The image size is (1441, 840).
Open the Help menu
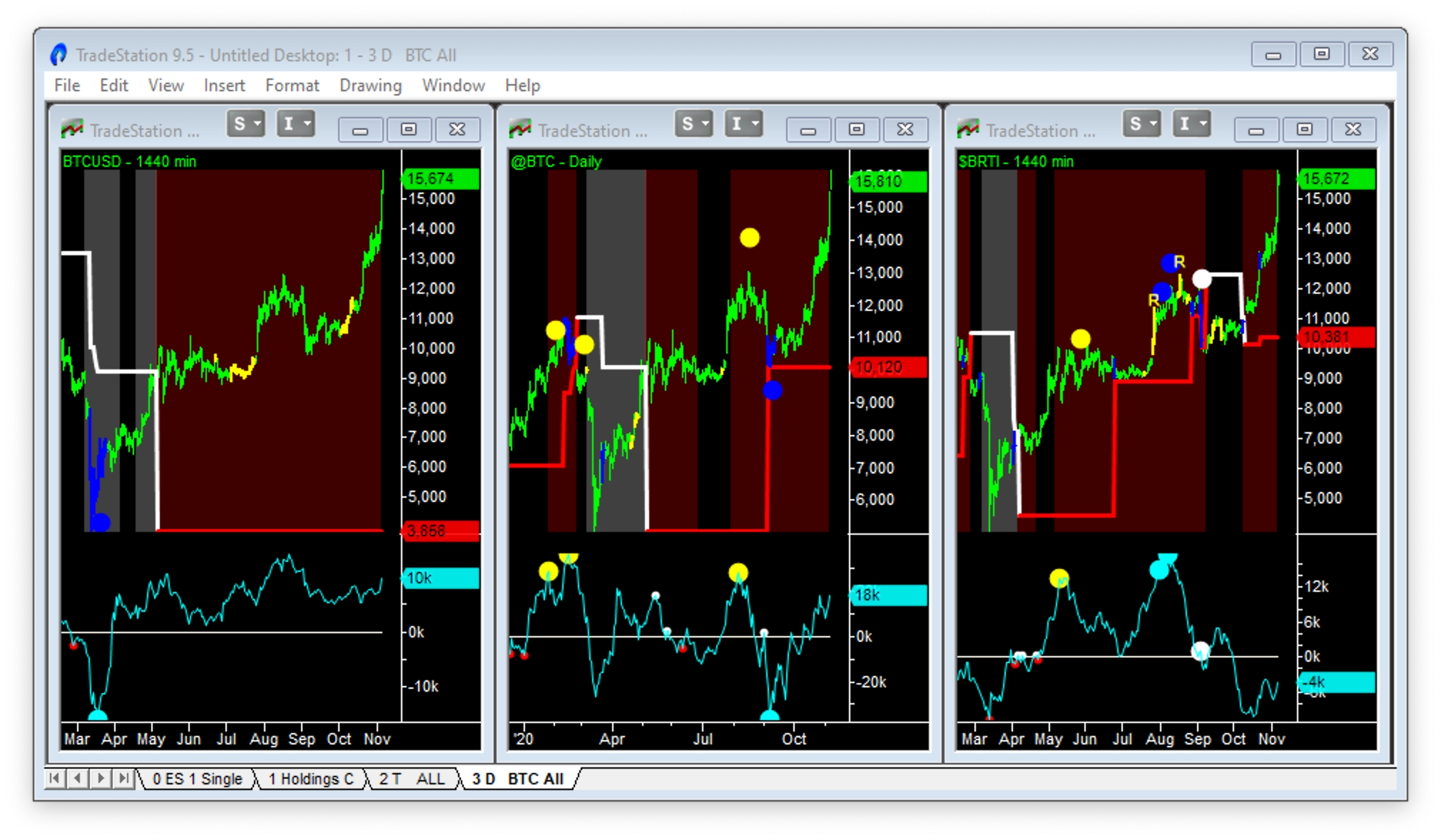coord(522,86)
